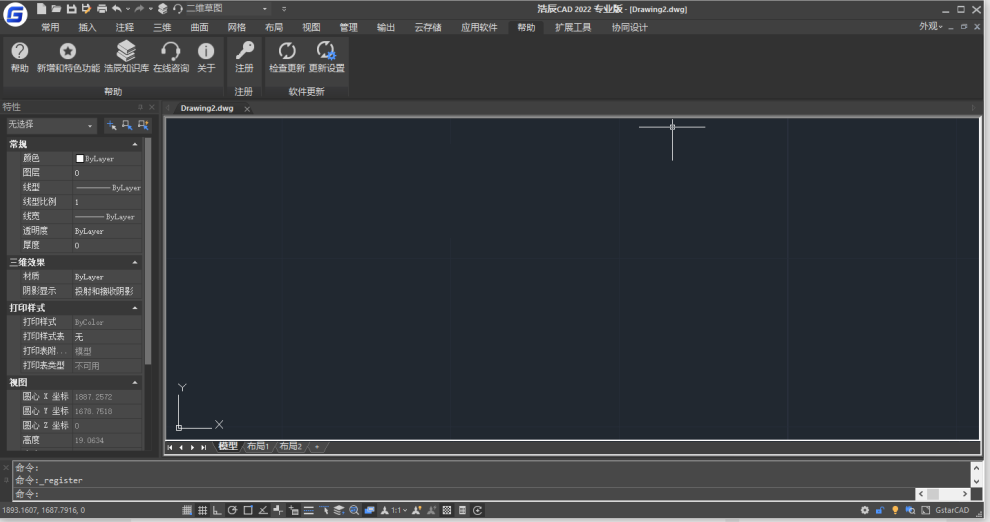Toggle dynamic input in status bar
The image size is (990, 522).
pos(293,510)
